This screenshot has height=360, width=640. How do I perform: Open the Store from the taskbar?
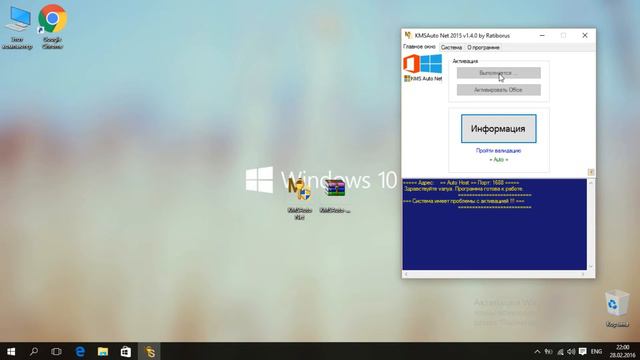pyautogui.click(x=126, y=351)
